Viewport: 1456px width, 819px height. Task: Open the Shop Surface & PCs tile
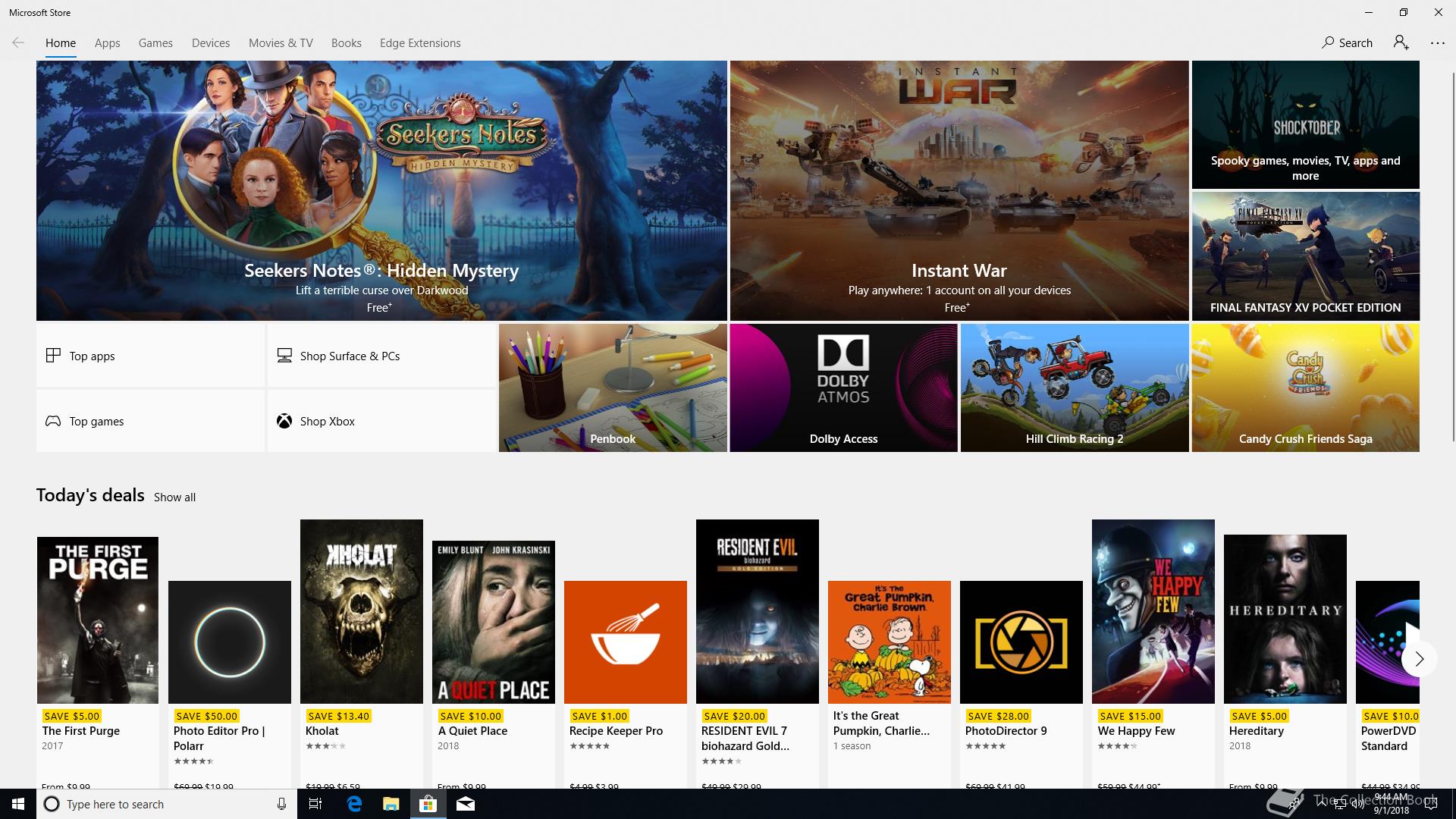[381, 356]
